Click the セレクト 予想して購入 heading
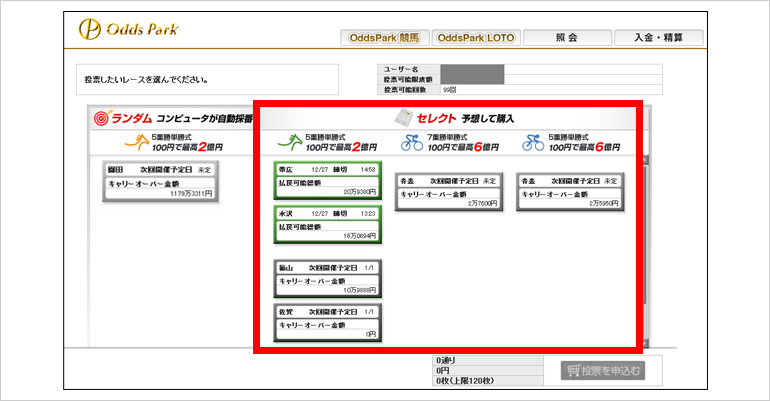This screenshot has height=401, width=770. (x=465, y=118)
